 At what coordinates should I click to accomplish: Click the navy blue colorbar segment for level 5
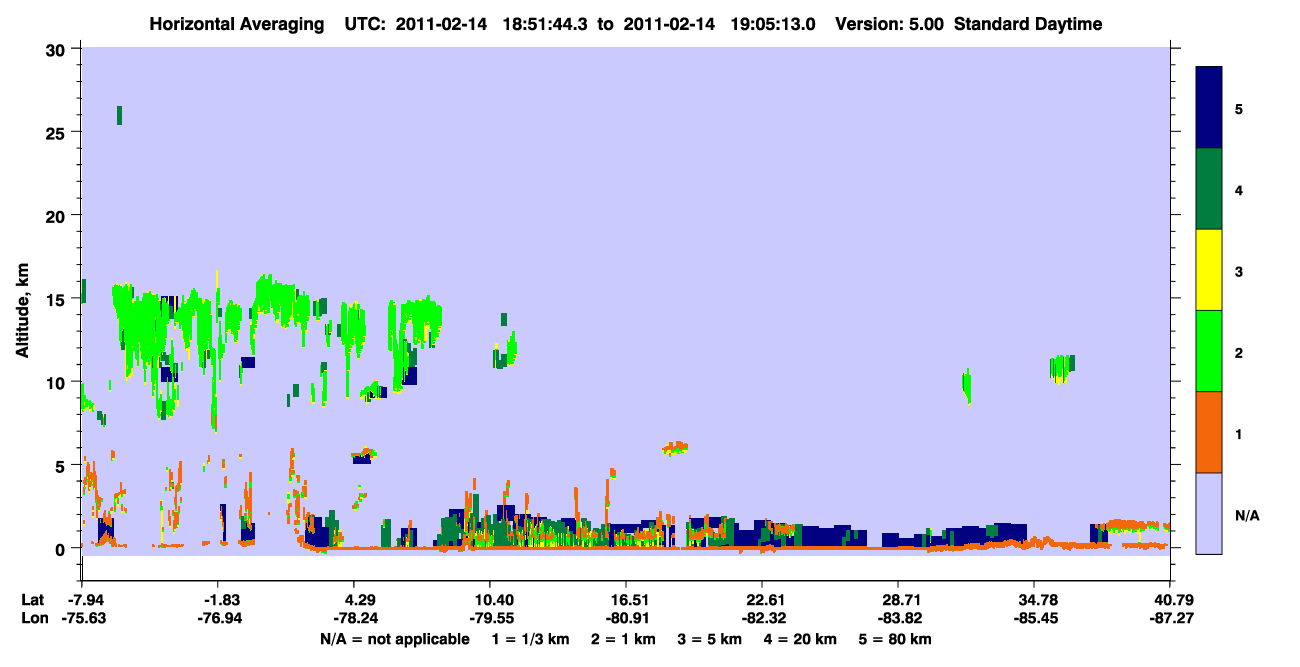1209,108
